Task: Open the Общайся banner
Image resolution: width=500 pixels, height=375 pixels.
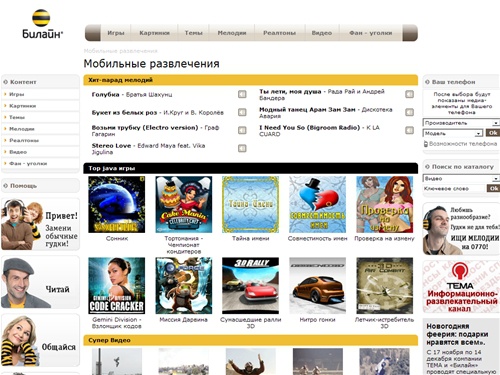Action: click(40, 340)
